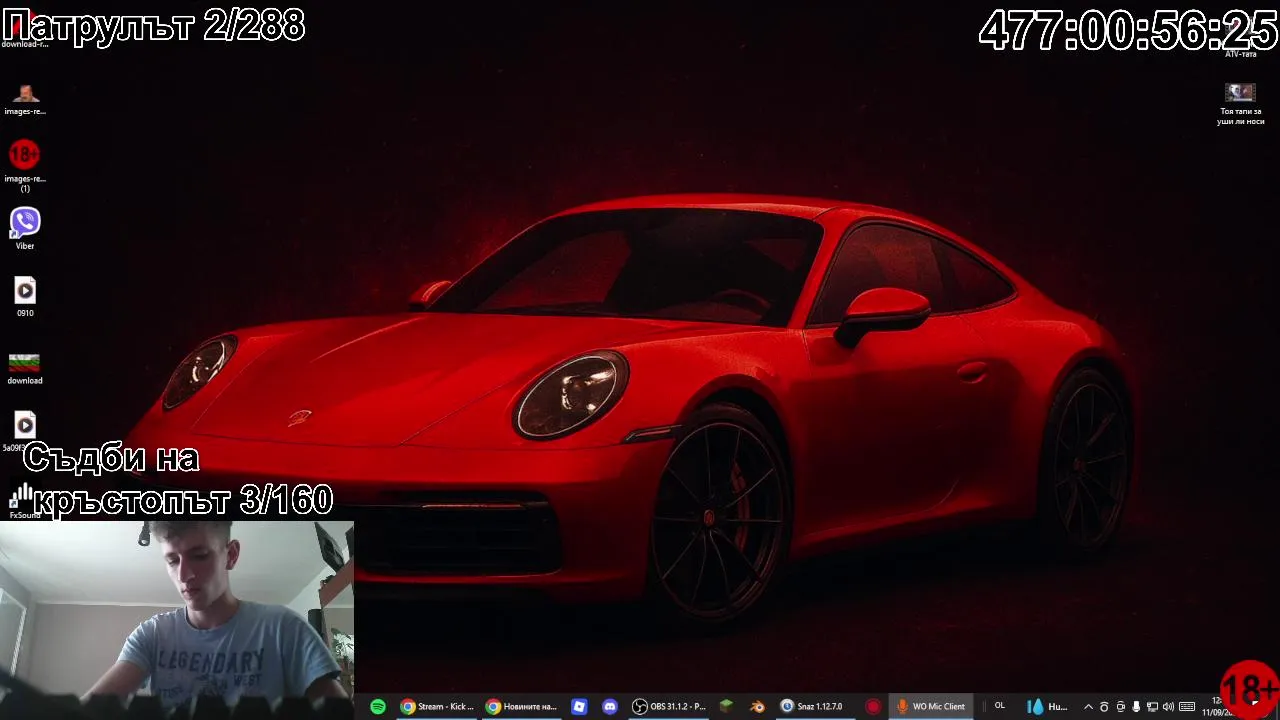Screen dimensions: 1280x720
Task: Open Spotify from the taskbar
Action: tap(378, 706)
